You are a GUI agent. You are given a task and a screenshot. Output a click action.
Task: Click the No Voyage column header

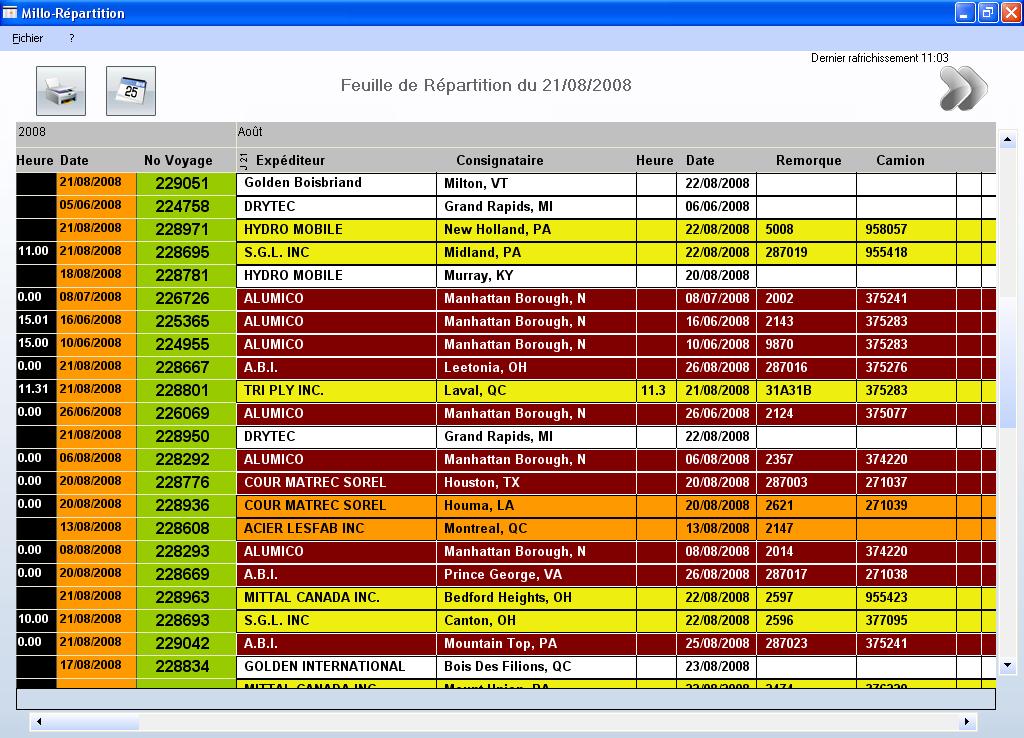pyautogui.click(x=178, y=161)
